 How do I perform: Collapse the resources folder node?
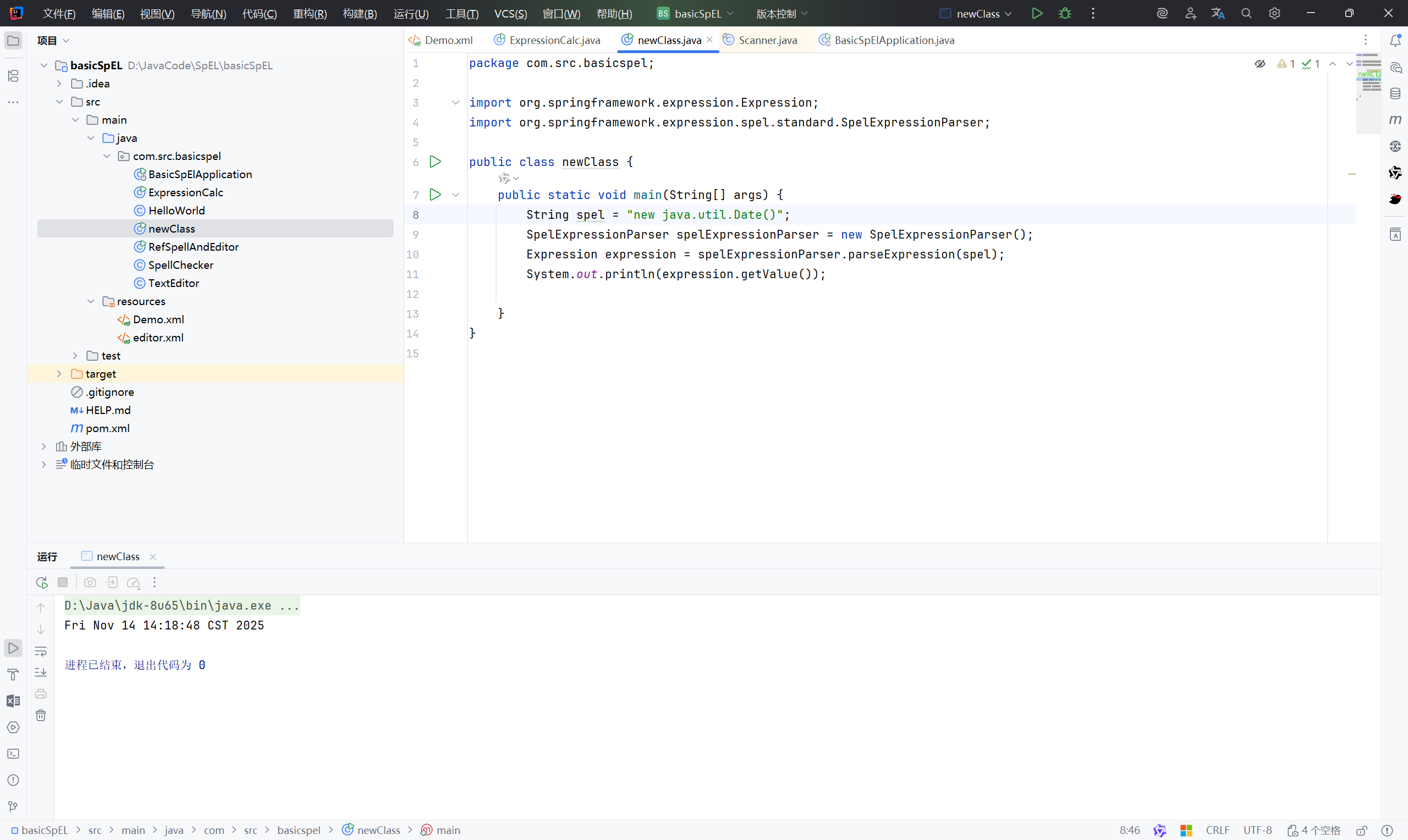[x=91, y=301]
